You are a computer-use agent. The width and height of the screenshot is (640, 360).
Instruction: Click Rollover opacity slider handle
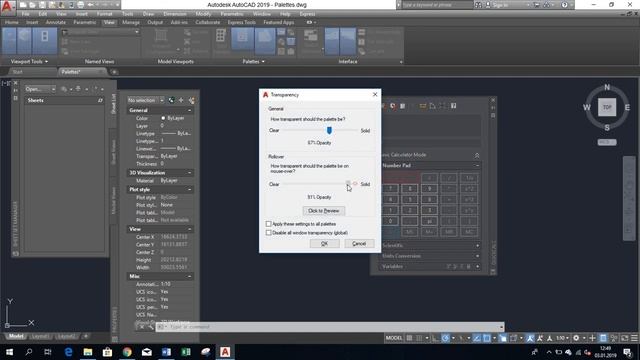348,184
